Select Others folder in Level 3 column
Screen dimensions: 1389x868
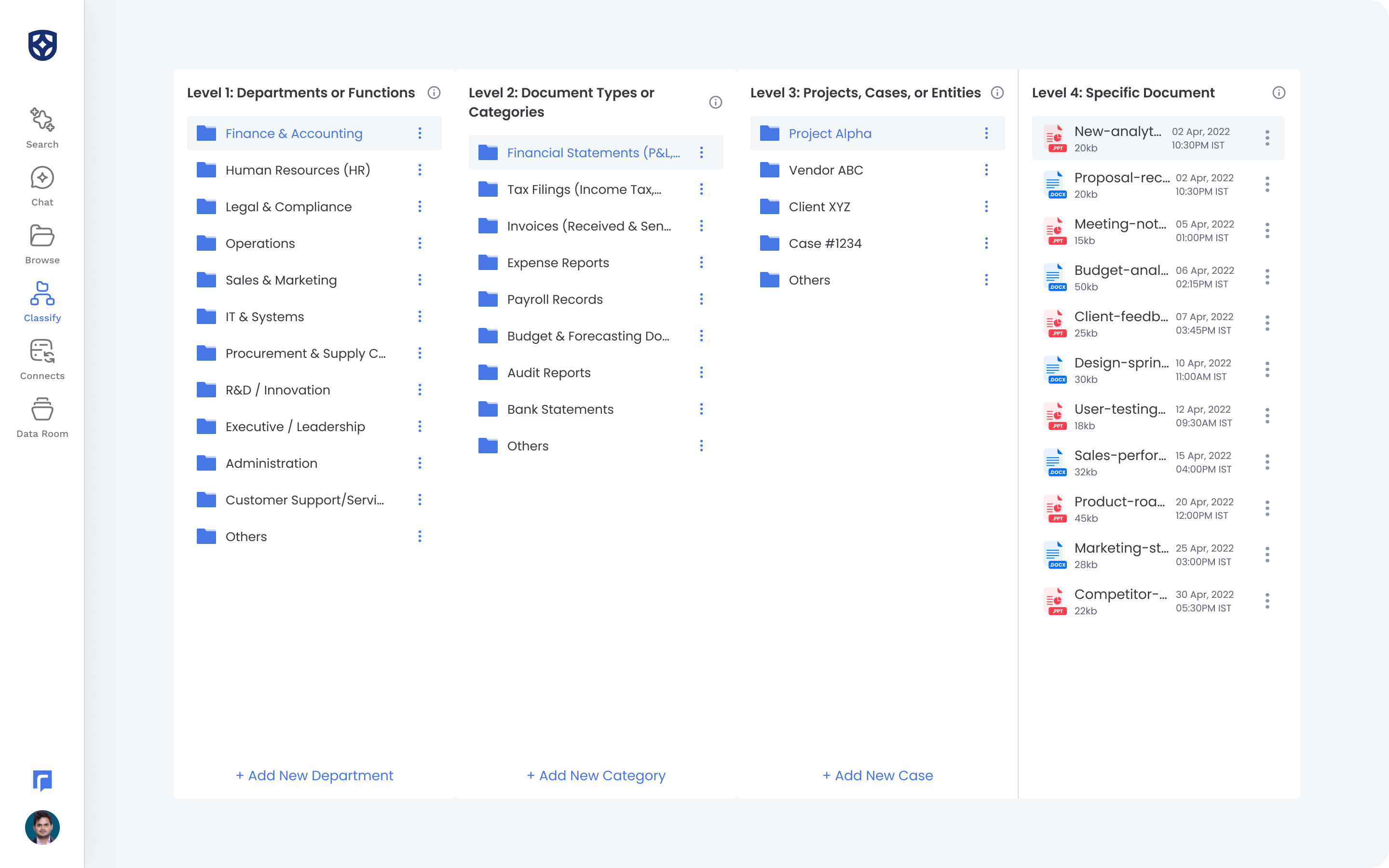[x=878, y=280]
